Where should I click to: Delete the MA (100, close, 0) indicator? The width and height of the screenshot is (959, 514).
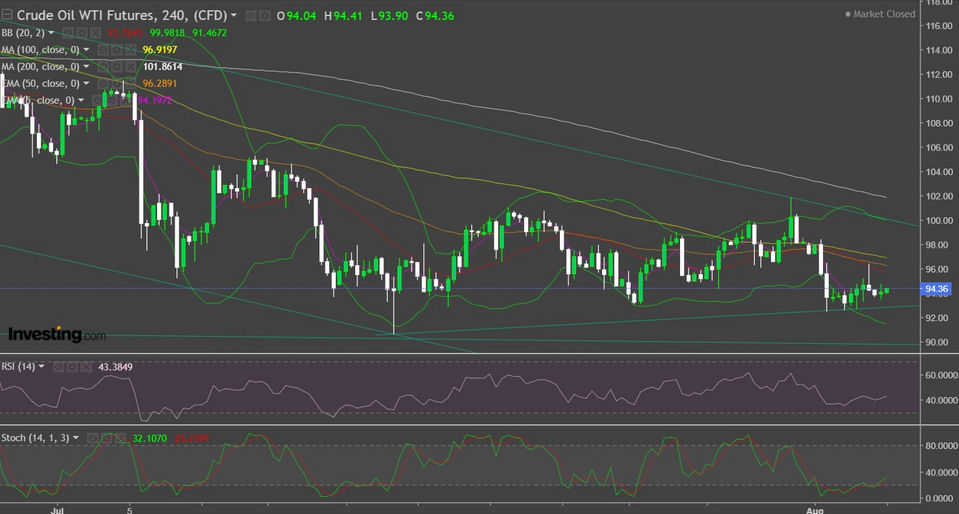130,50
